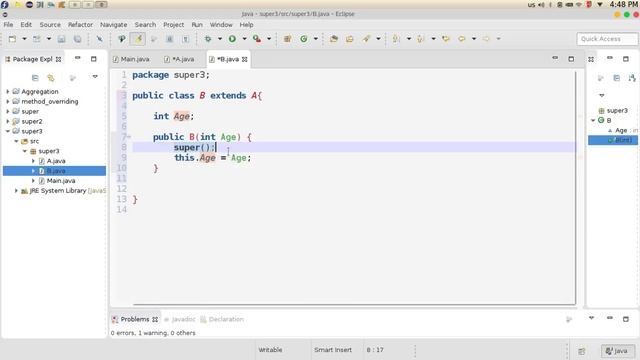Open the Run configurations dropdown arrow
This screenshot has width=640, height=360.
[x=244, y=39]
